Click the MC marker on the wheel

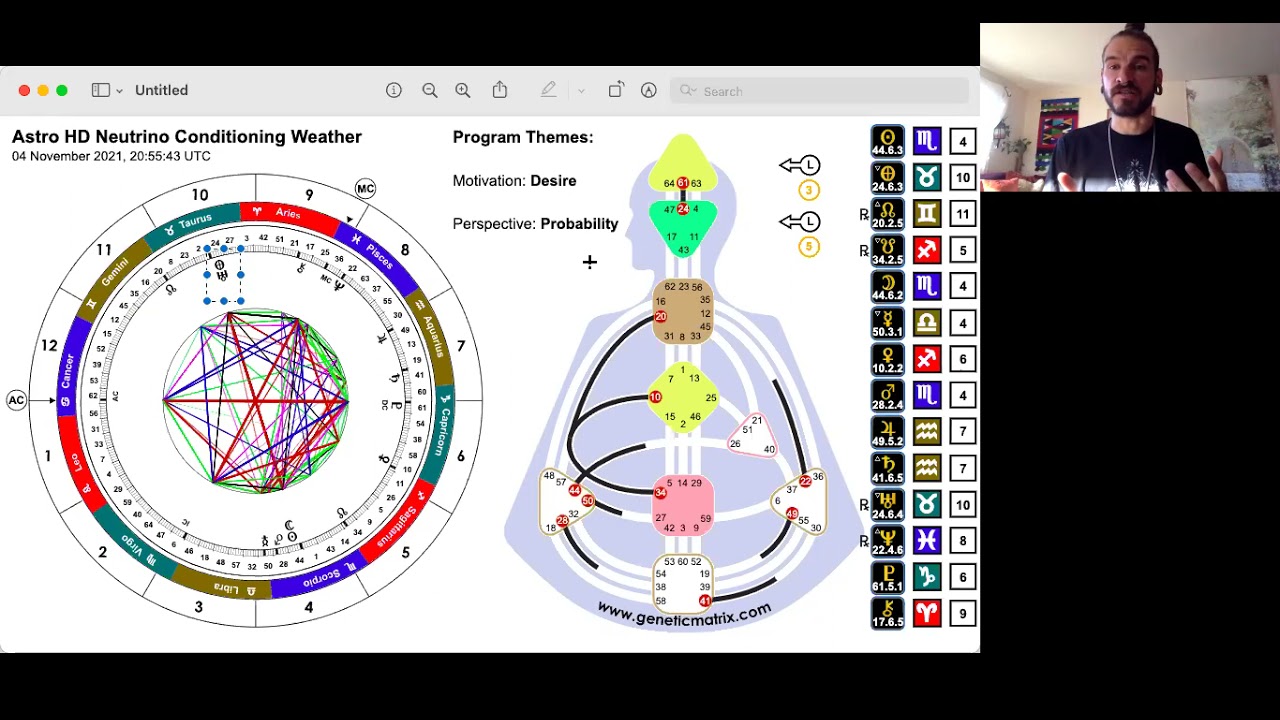pos(365,188)
